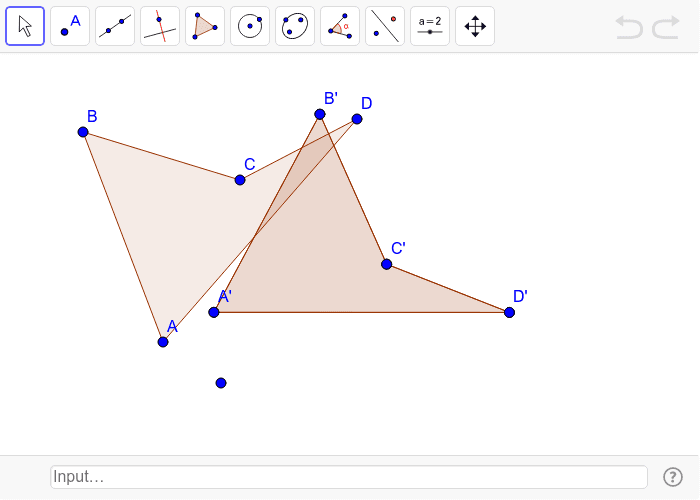Click segment B'C' of the image polygon
The image size is (700, 500).
pyautogui.click(x=353, y=189)
